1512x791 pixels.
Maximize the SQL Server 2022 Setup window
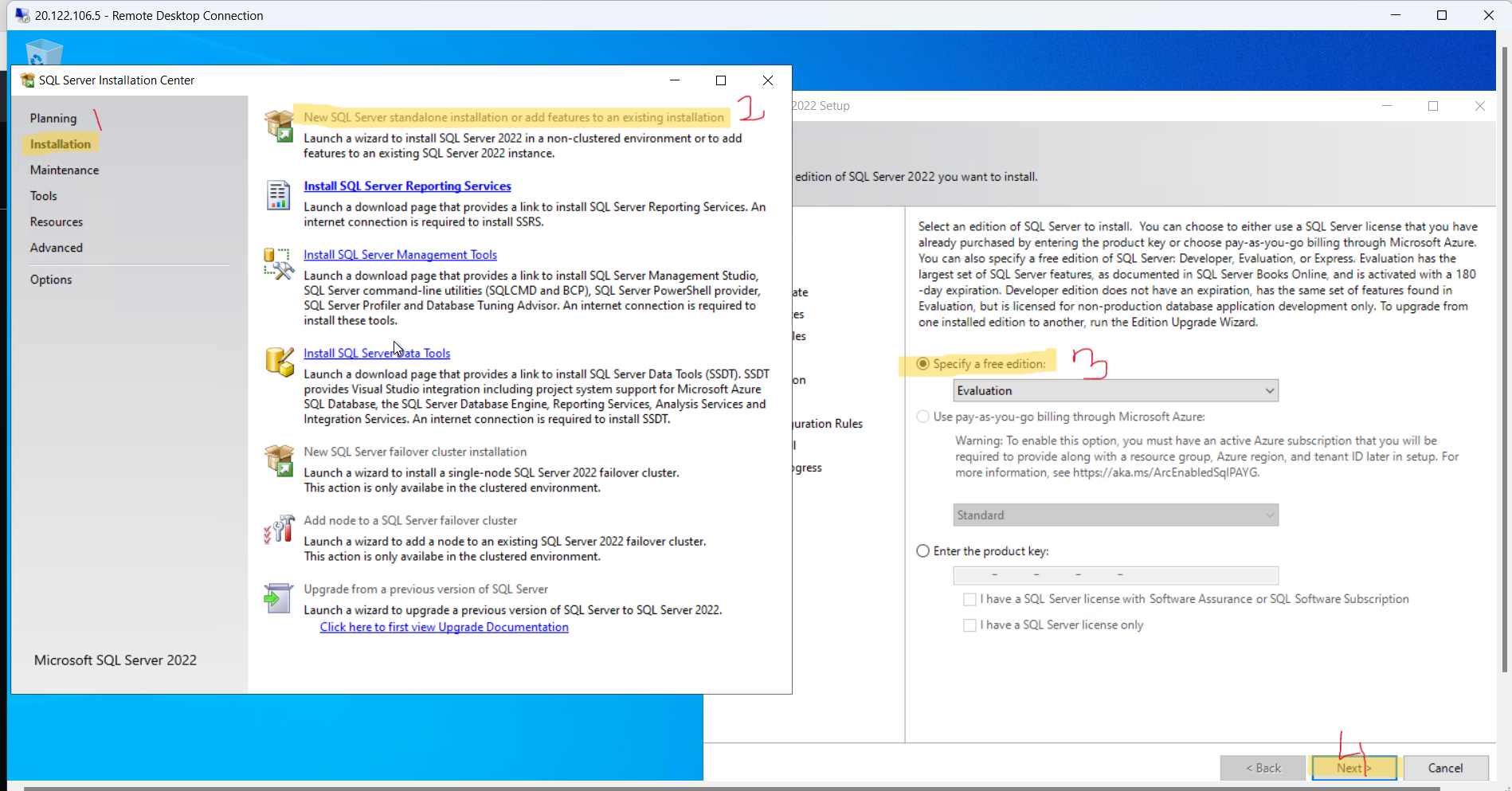[1433, 106]
